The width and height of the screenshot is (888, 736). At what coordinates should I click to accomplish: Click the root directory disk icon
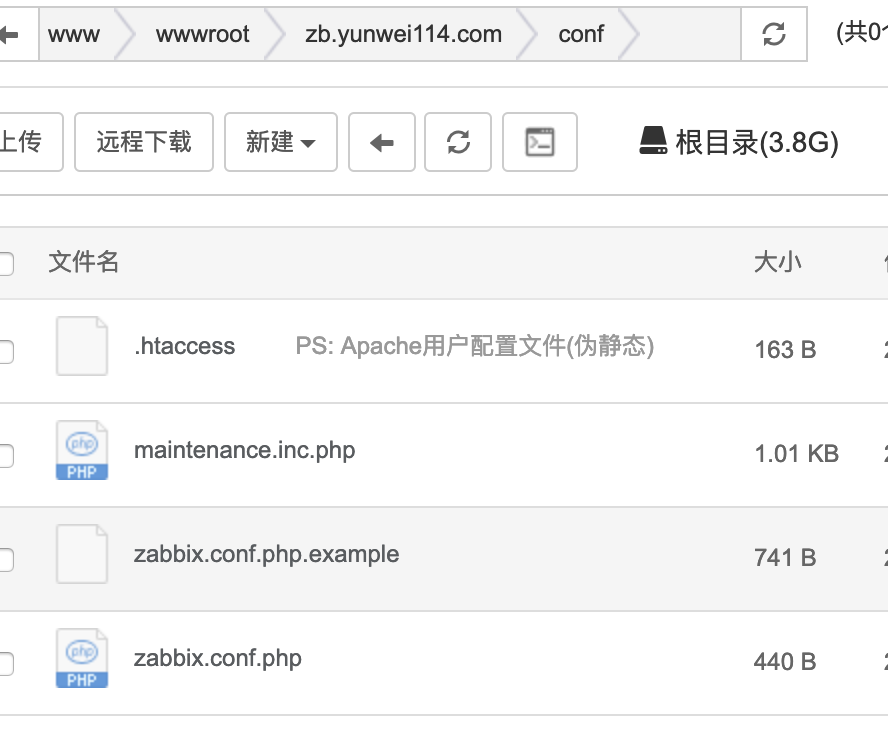pos(653,141)
